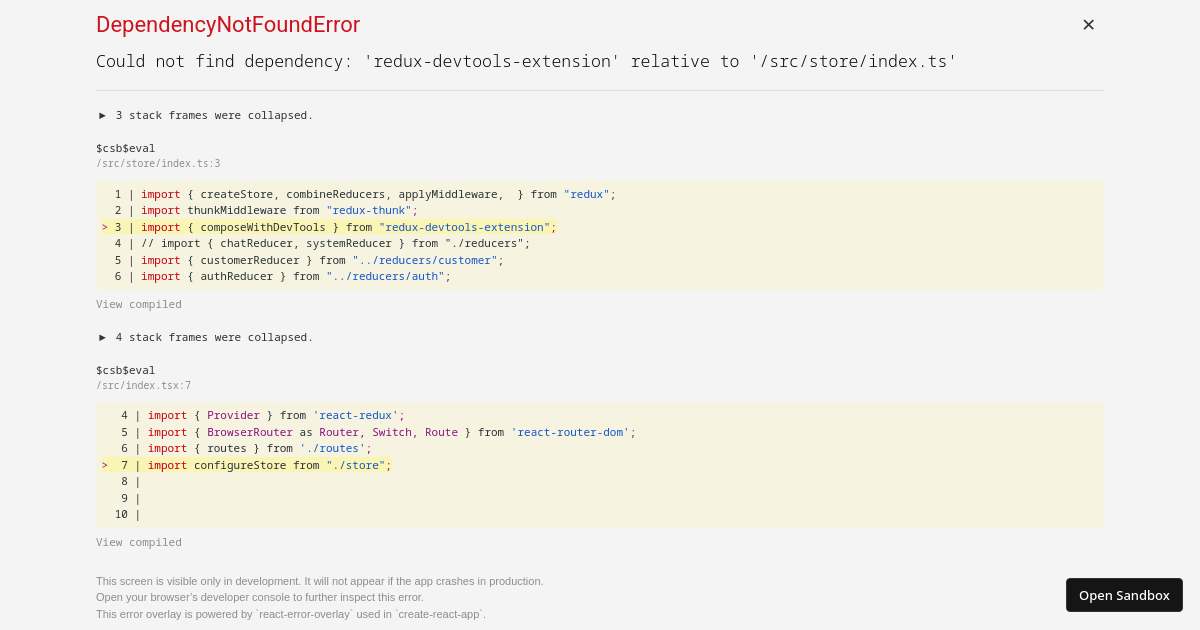Click the second View compiled link
The height and width of the screenshot is (630, 1200).
tap(138, 542)
